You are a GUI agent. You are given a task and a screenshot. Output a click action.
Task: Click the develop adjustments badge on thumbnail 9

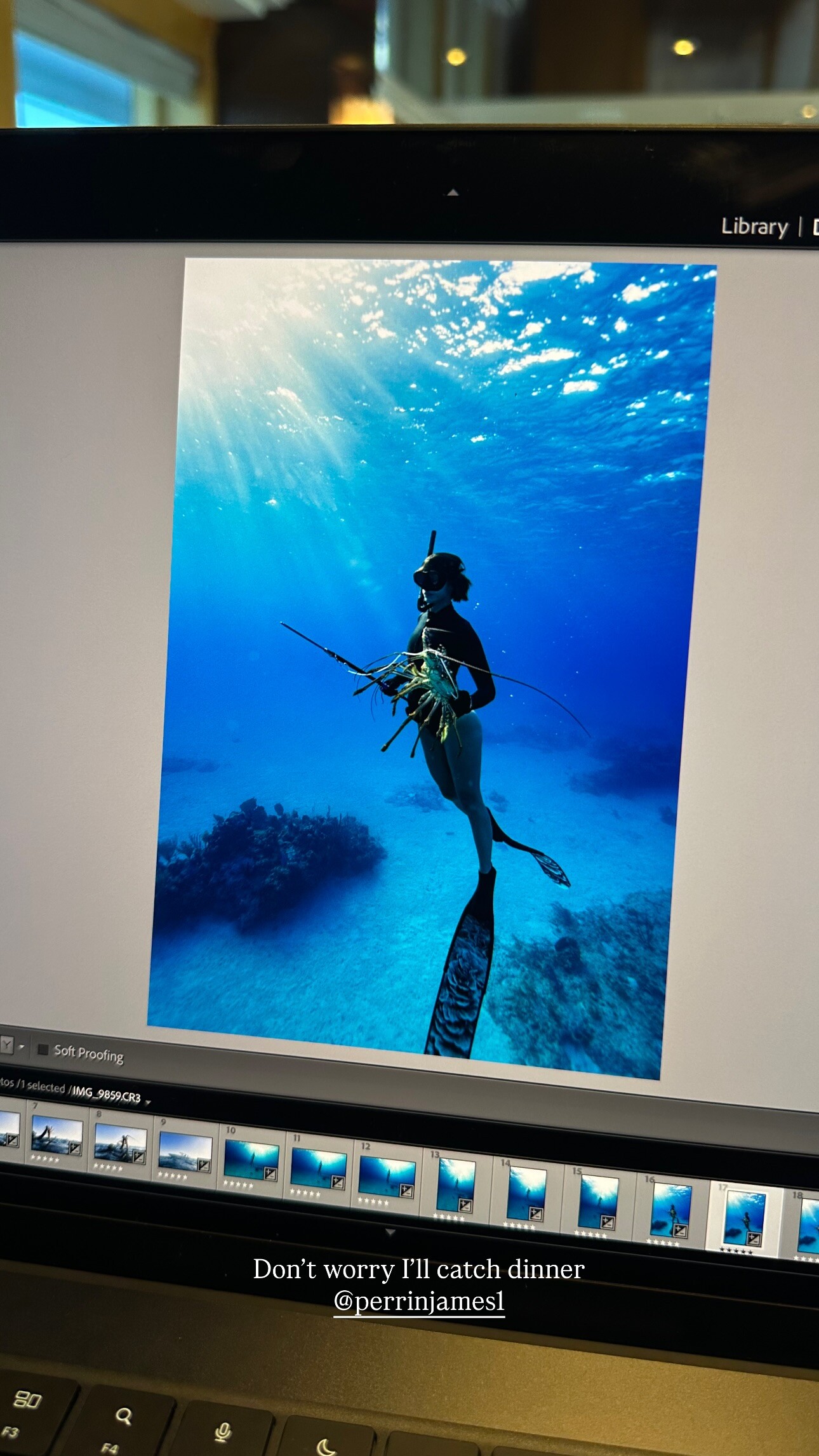[203, 1165]
